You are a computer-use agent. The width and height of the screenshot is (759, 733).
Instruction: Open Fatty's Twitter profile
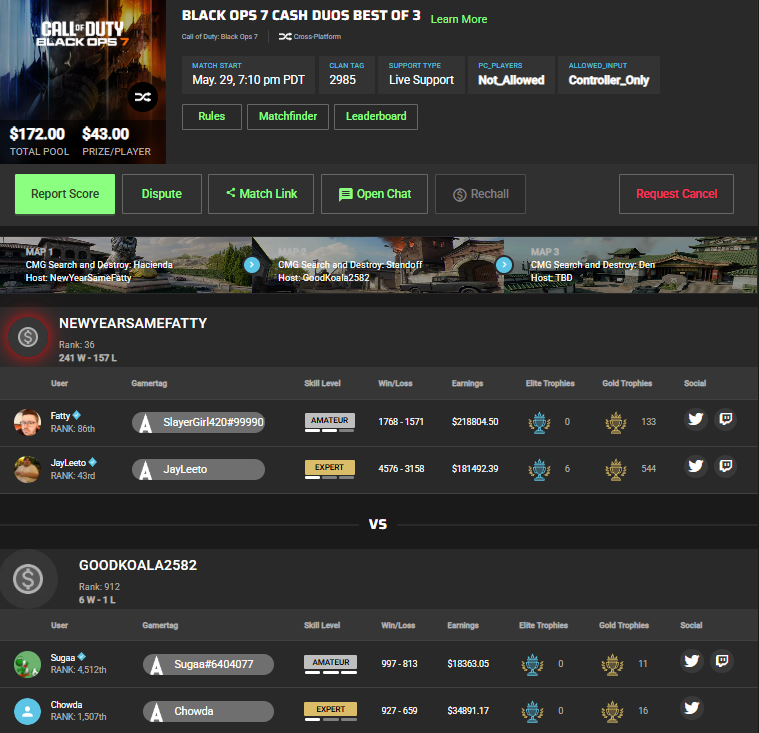(x=696, y=419)
